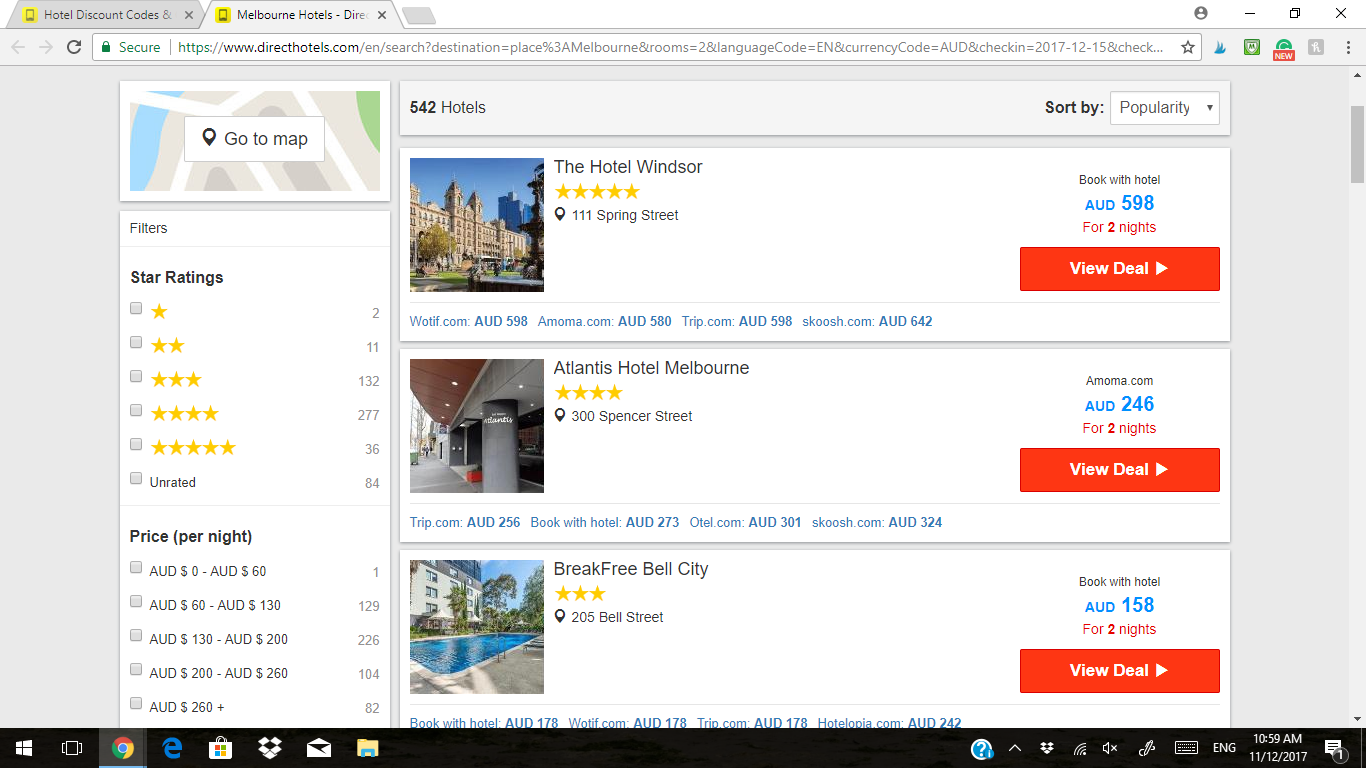
Task: Click the BreakFree Bell City pool photo
Action: coord(477,627)
